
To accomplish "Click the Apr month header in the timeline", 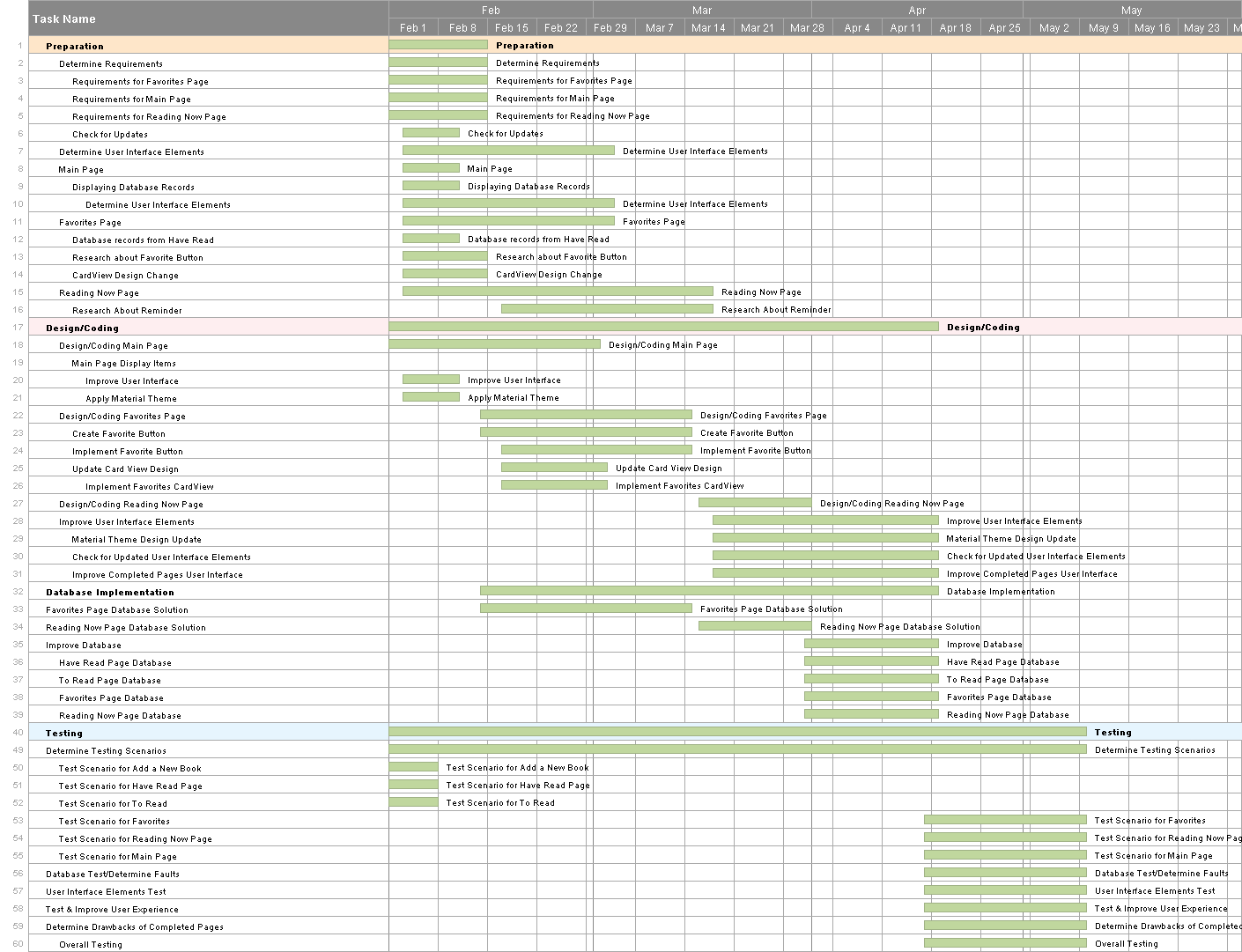I will point(917,10).
